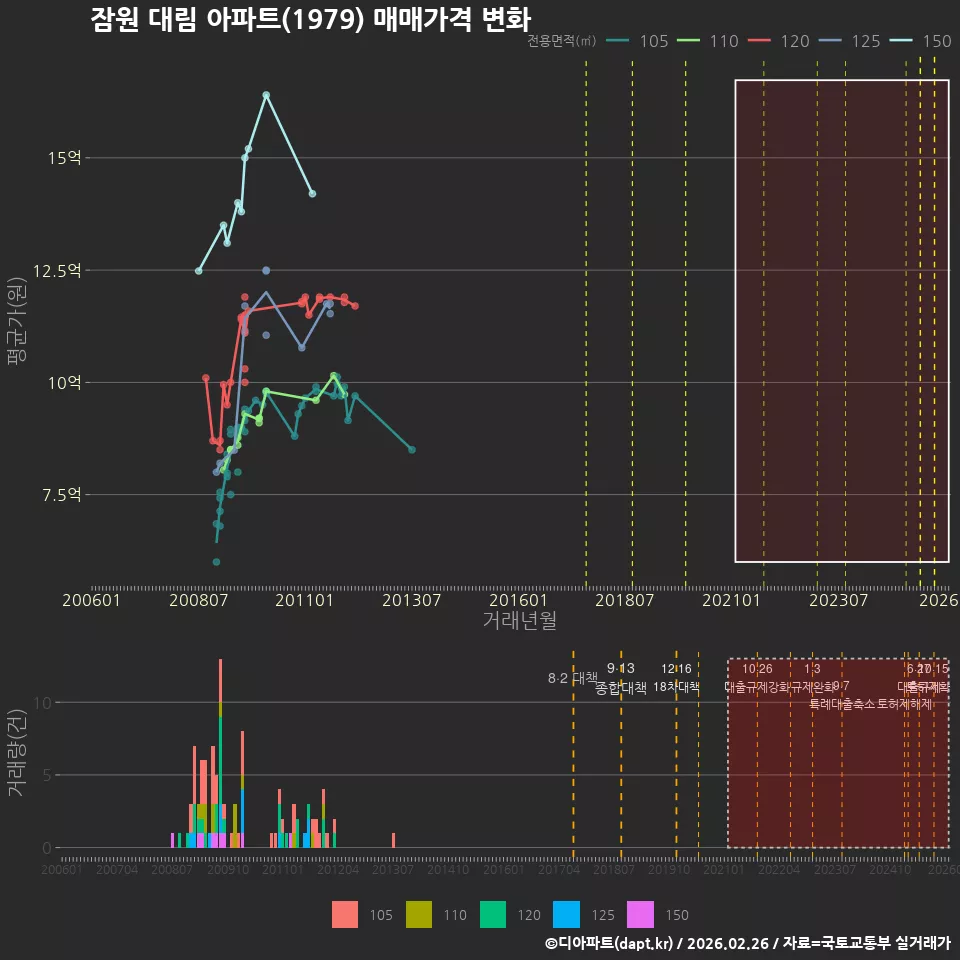Click 201704 on the volume chart x-axis

(559, 869)
